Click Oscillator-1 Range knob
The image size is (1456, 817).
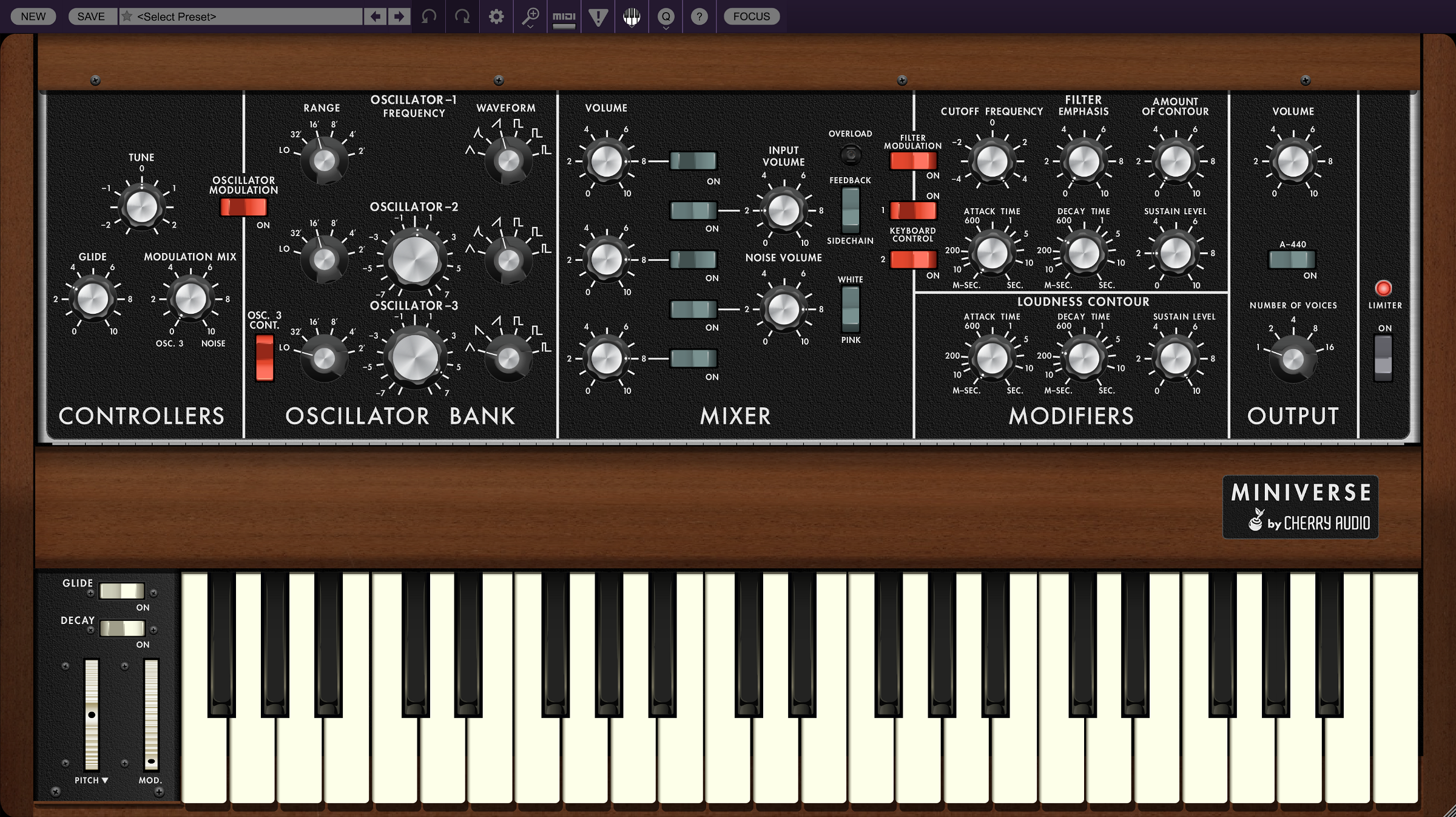324,160
